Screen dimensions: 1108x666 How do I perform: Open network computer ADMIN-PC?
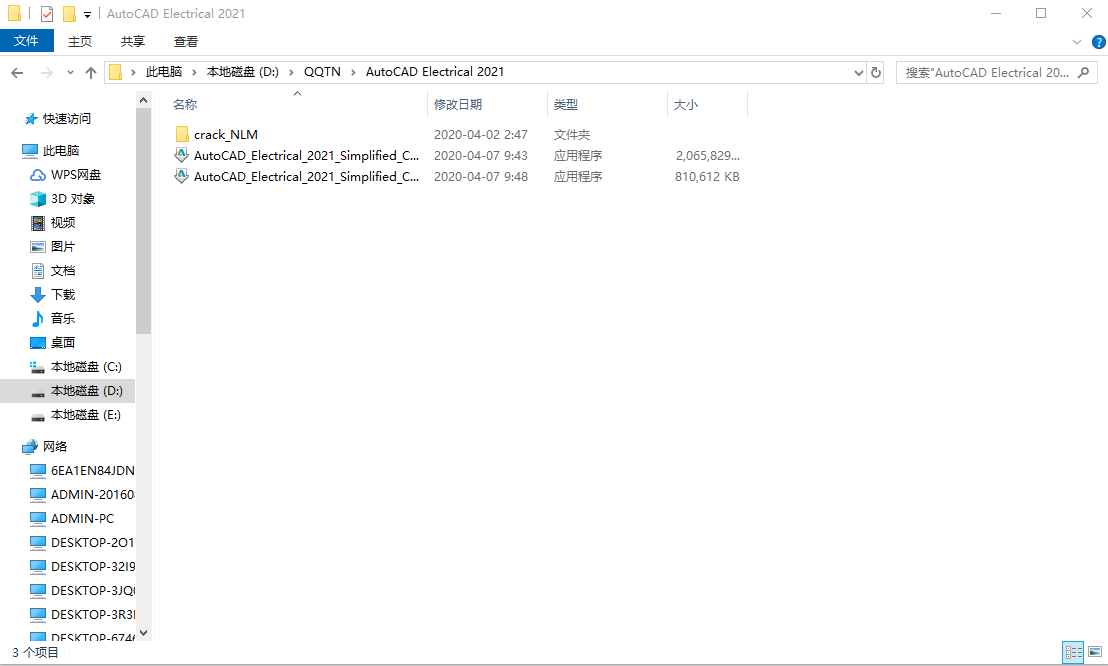point(82,518)
